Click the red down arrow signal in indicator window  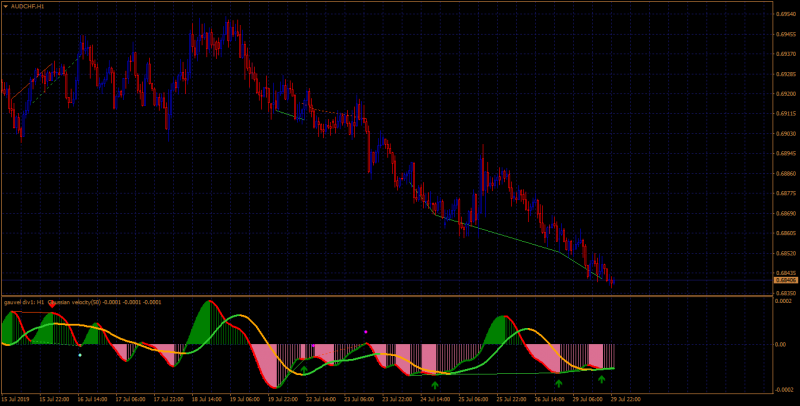(52, 304)
